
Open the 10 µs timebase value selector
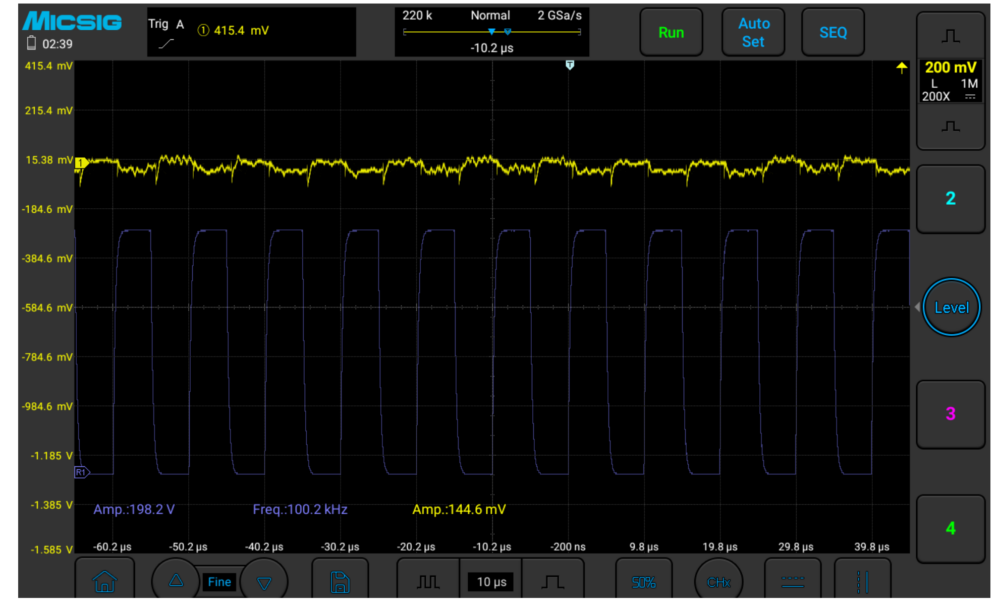pyautogui.click(x=490, y=581)
